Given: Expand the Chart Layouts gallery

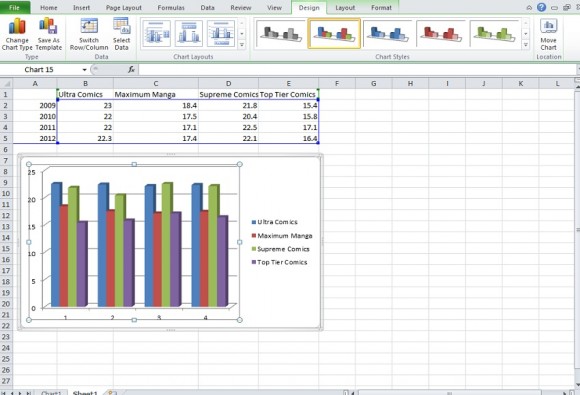Looking at the screenshot, I should point(242,45).
